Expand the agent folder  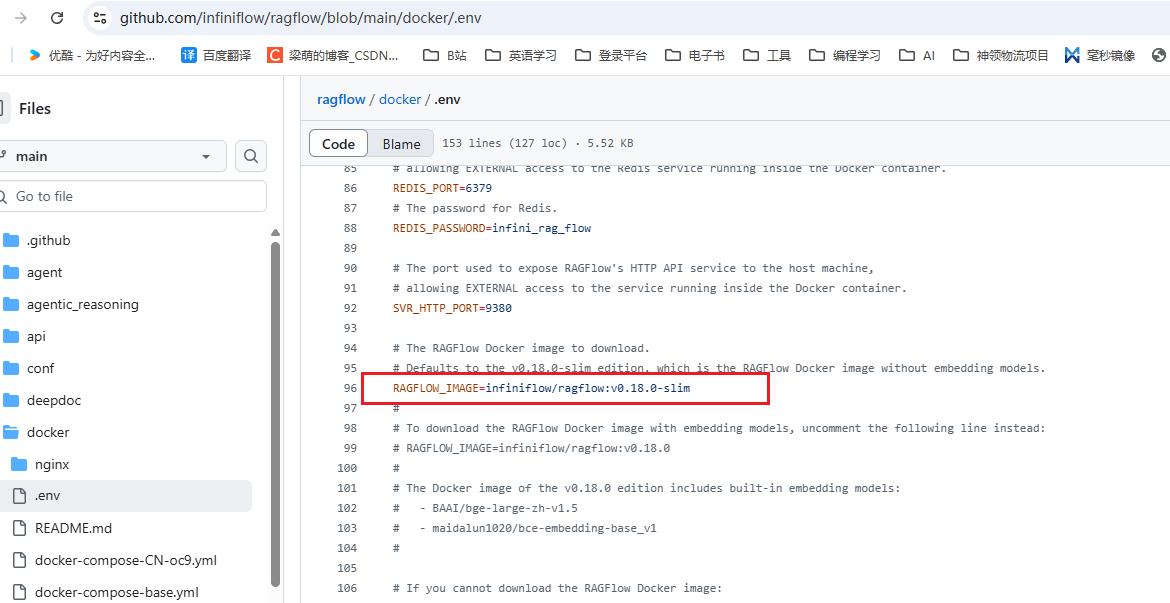[44, 272]
